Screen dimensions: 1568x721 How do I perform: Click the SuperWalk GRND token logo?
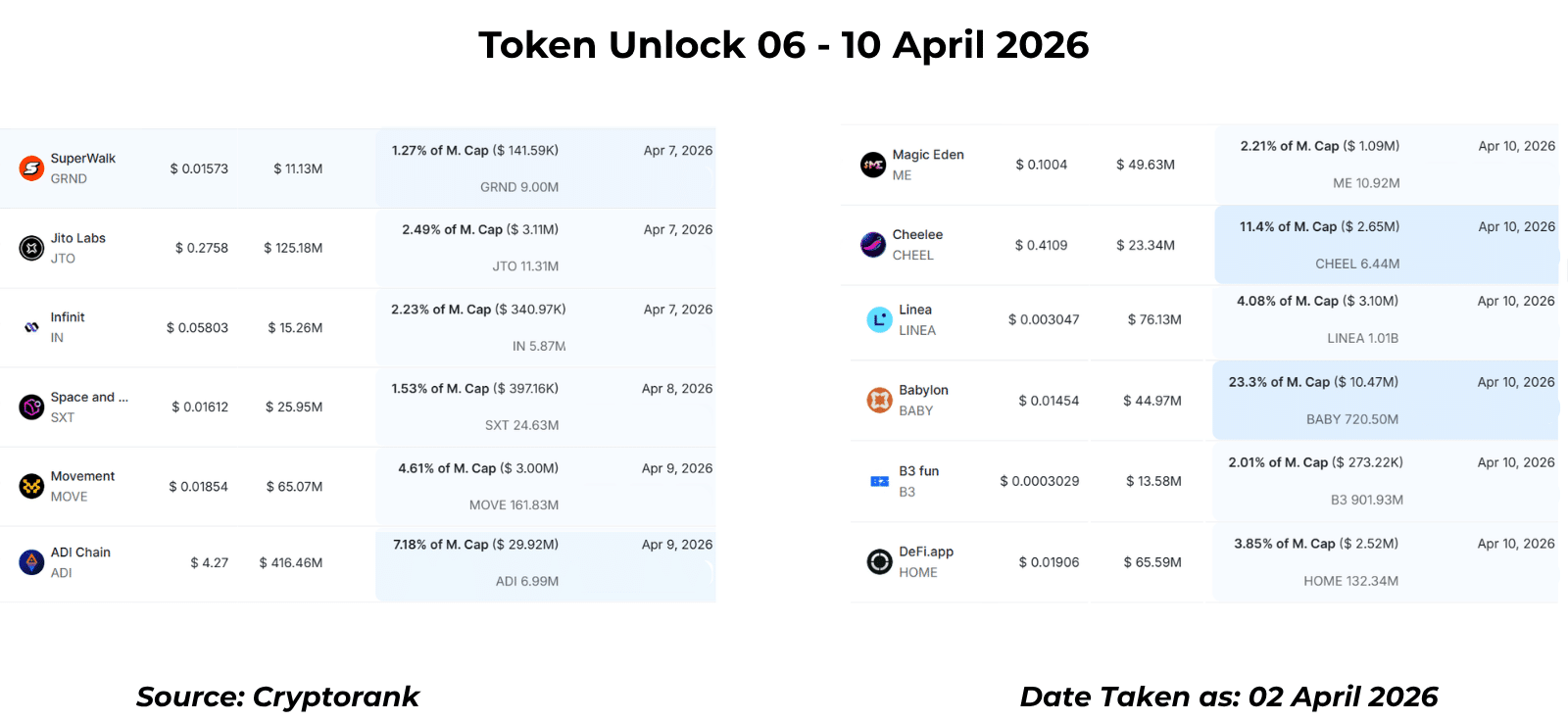click(x=32, y=168)
